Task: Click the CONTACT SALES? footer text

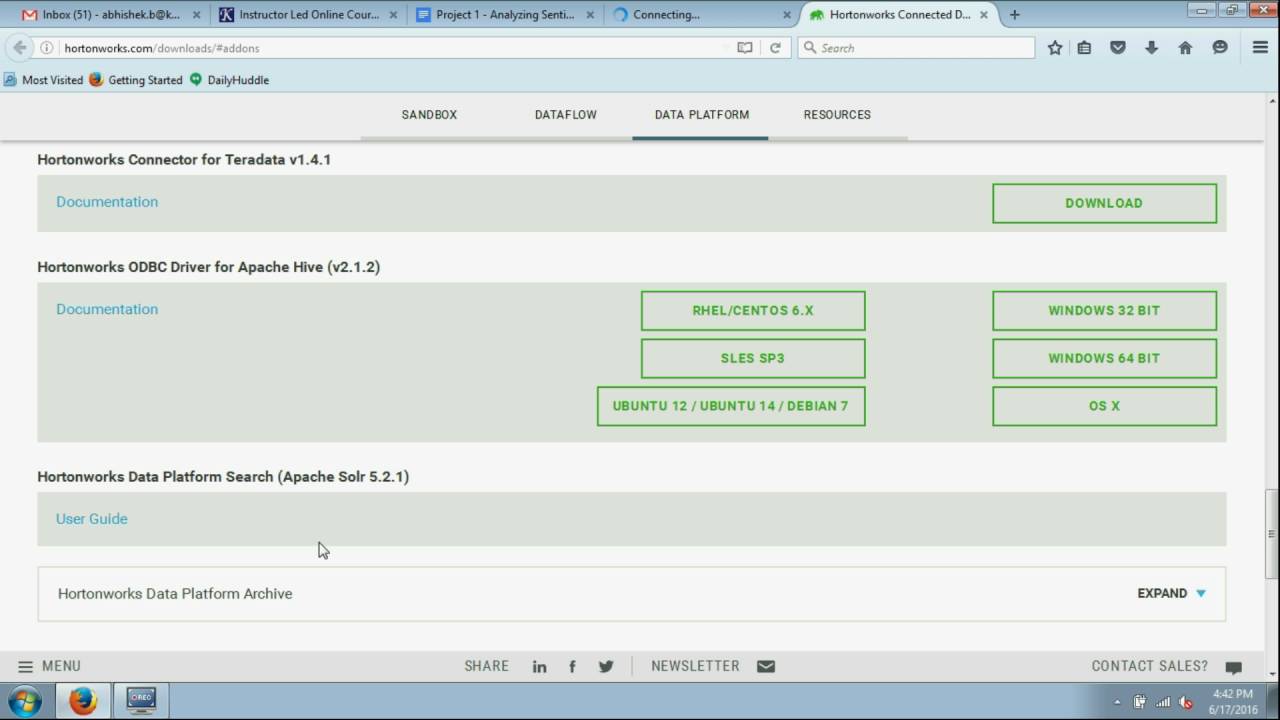Action: point(1150,666)
